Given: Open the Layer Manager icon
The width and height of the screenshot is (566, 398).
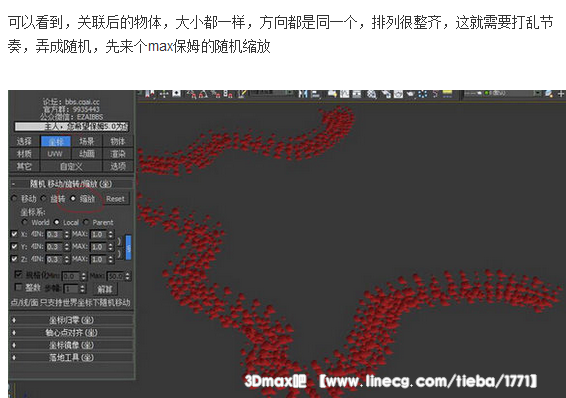Looking at the screenshot, I should [x=332, y=94].
